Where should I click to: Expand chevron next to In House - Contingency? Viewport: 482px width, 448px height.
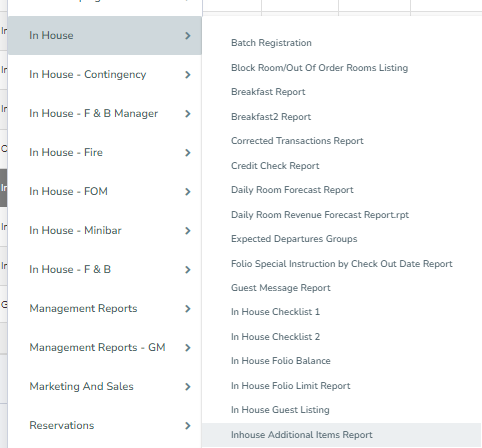[188, 75]
